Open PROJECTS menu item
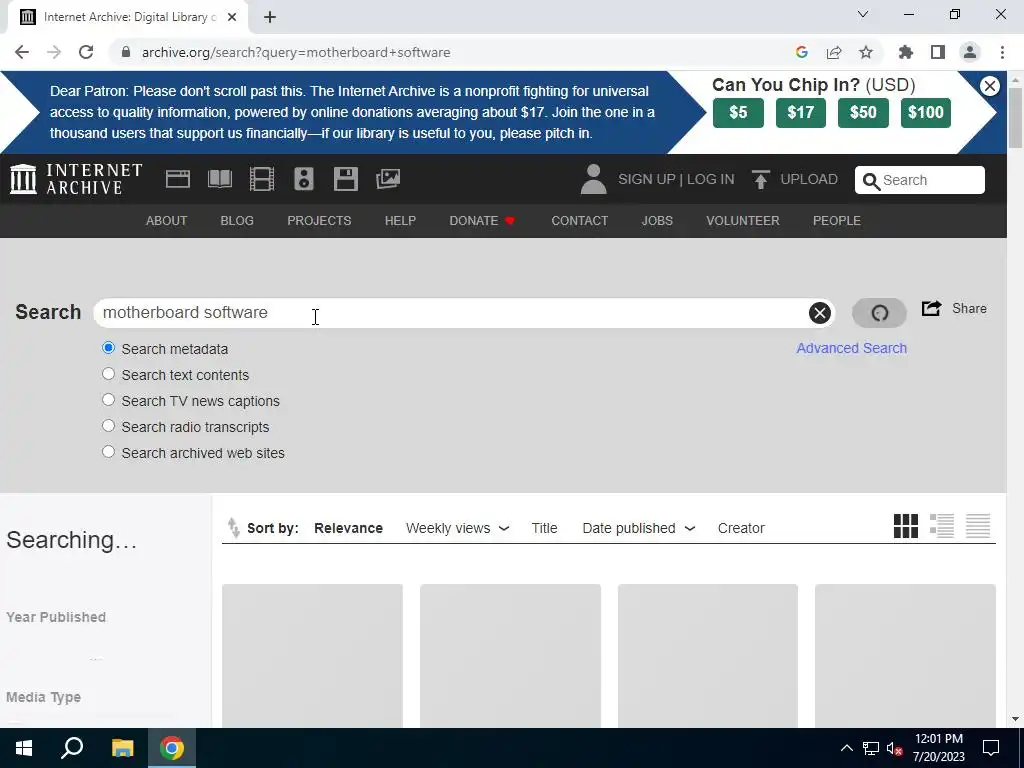 click(319, 221)
